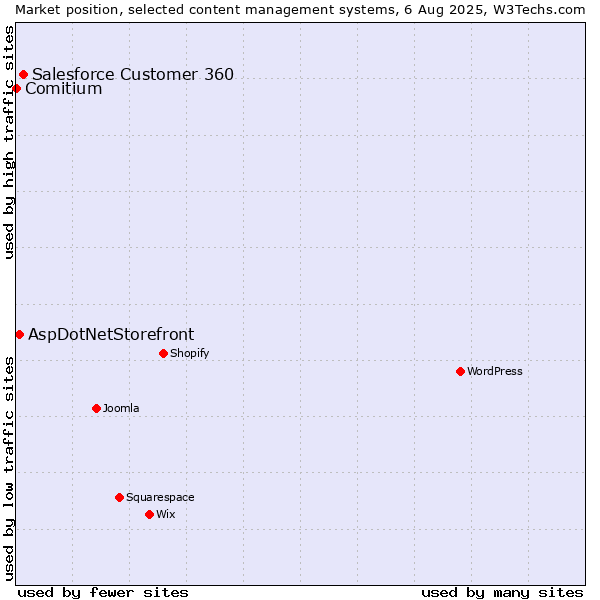Select the 'Shopify' label text

[x=189, y=353]
